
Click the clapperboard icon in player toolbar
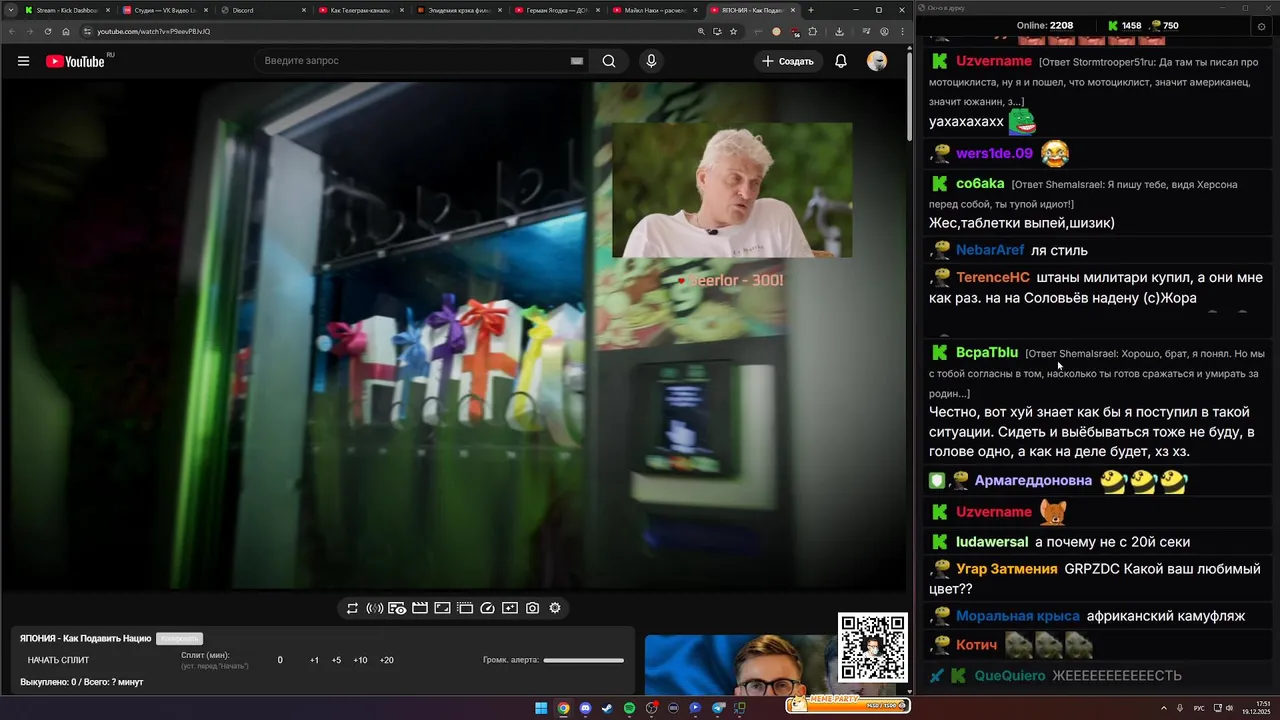click(x=420, y=608)
